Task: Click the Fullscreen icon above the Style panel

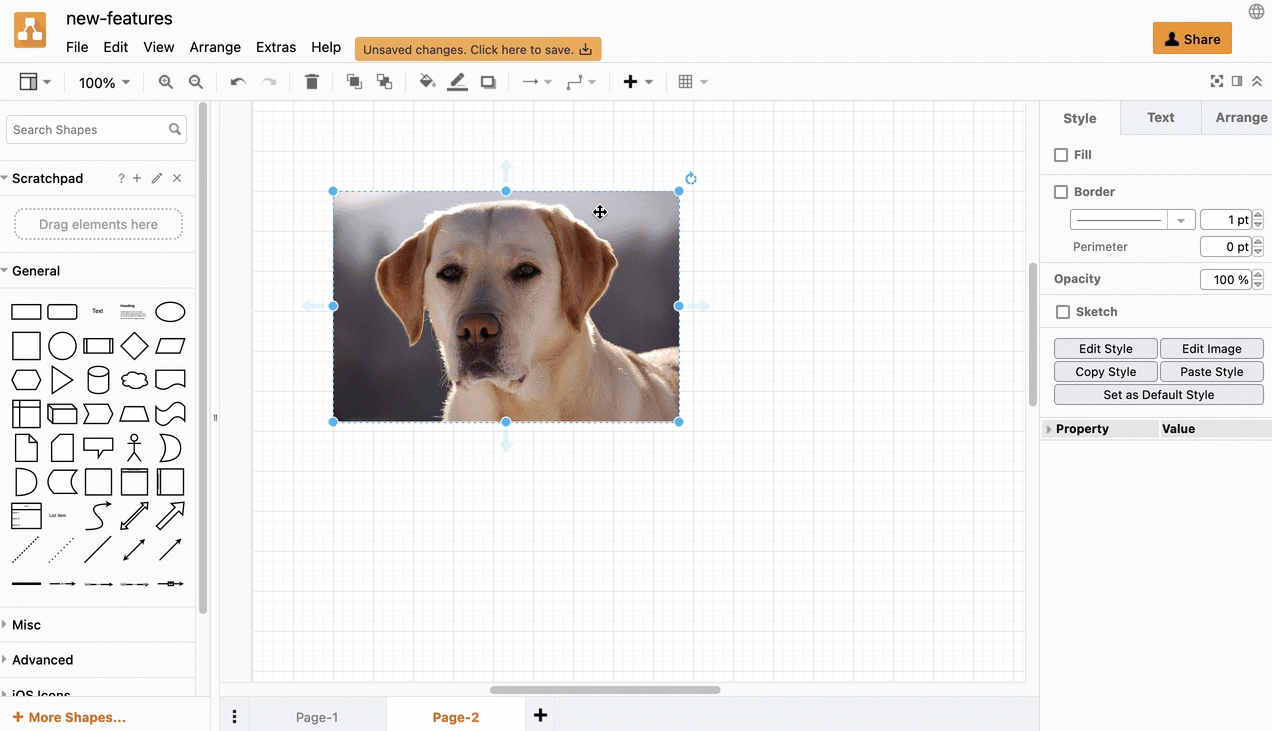Action: tap(1216, 81)
